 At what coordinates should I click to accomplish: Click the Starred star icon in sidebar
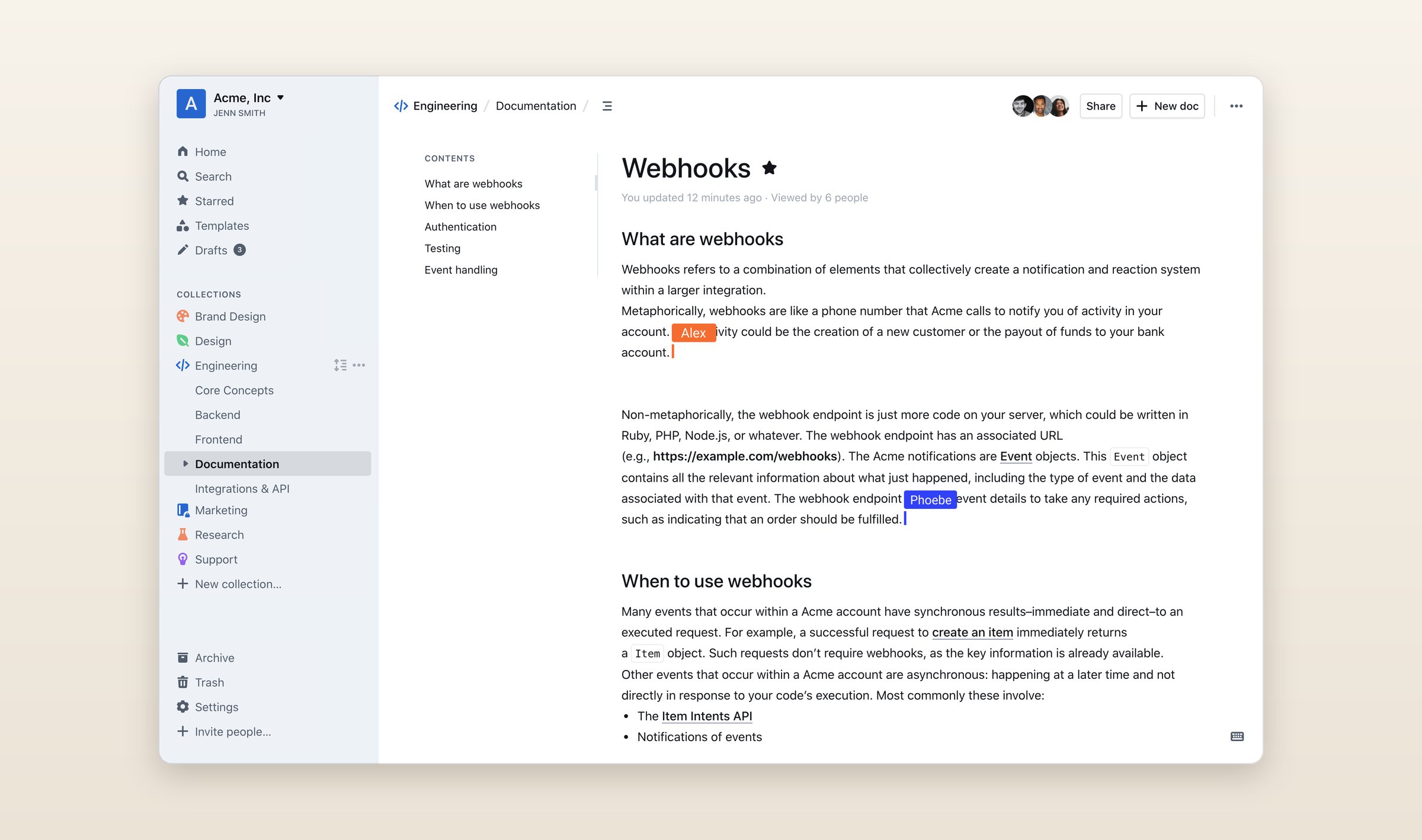pos(182,201)
